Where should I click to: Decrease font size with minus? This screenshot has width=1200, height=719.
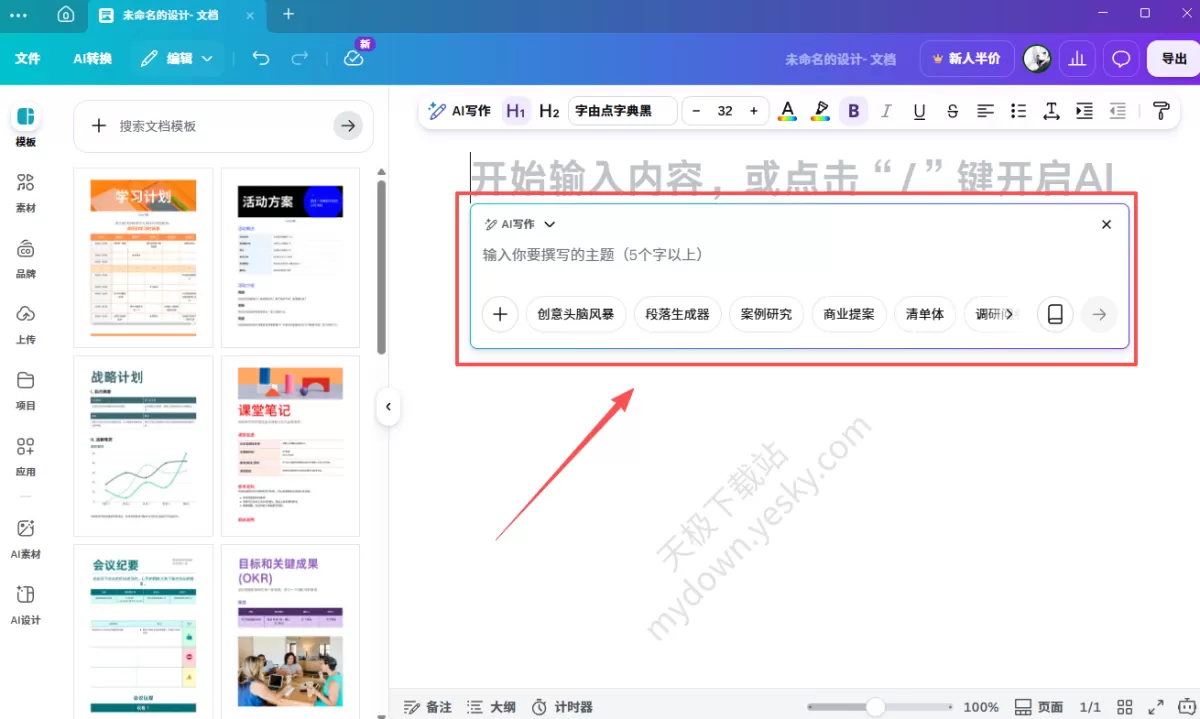(x=697, y=111)
